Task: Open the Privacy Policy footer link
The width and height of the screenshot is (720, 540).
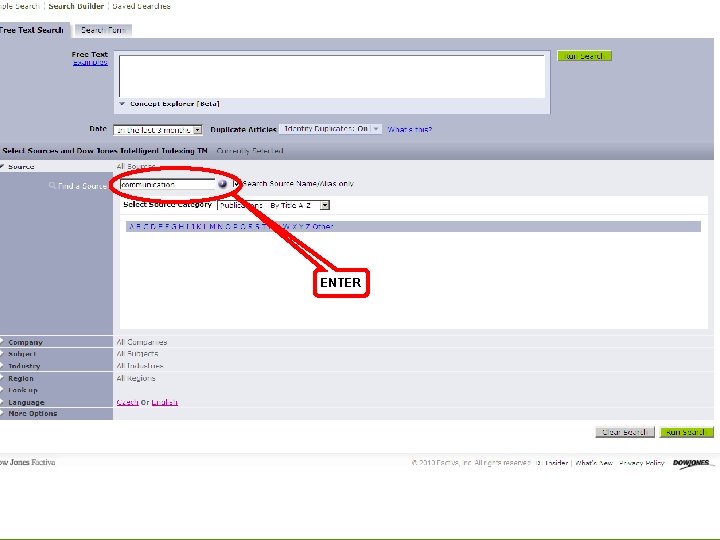Action: click(x=642, y=463)
